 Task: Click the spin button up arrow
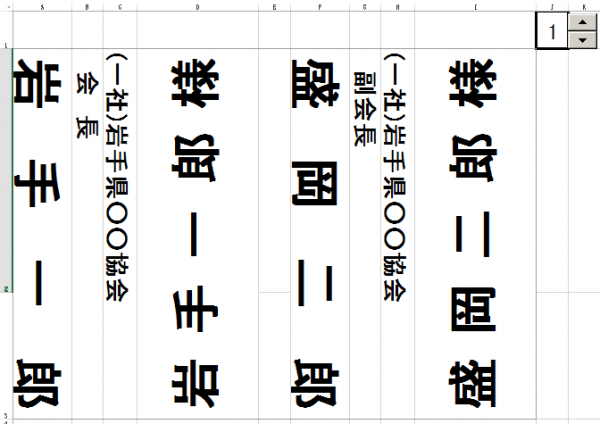(582, 22)
